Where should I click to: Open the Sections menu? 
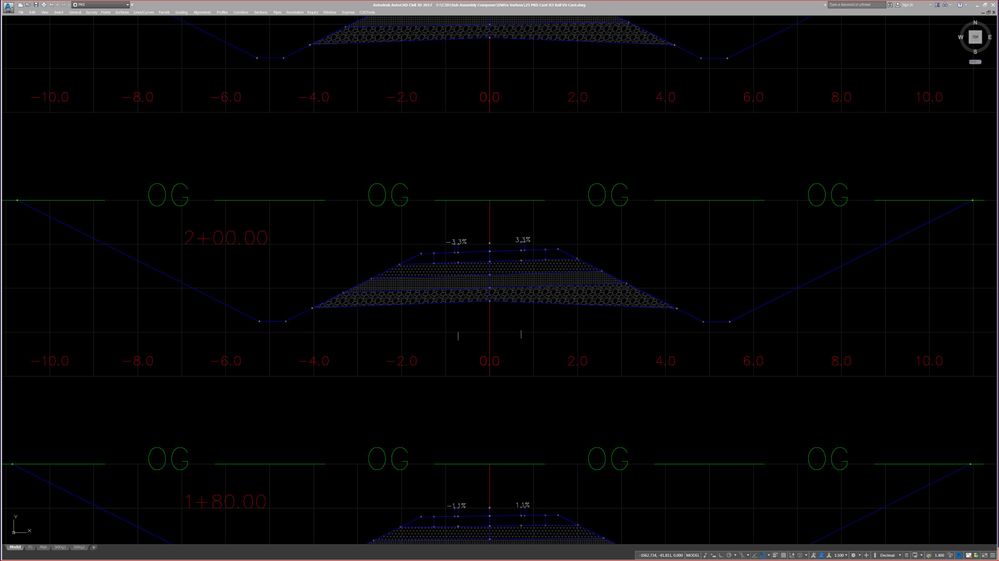(x=261, y=12)
